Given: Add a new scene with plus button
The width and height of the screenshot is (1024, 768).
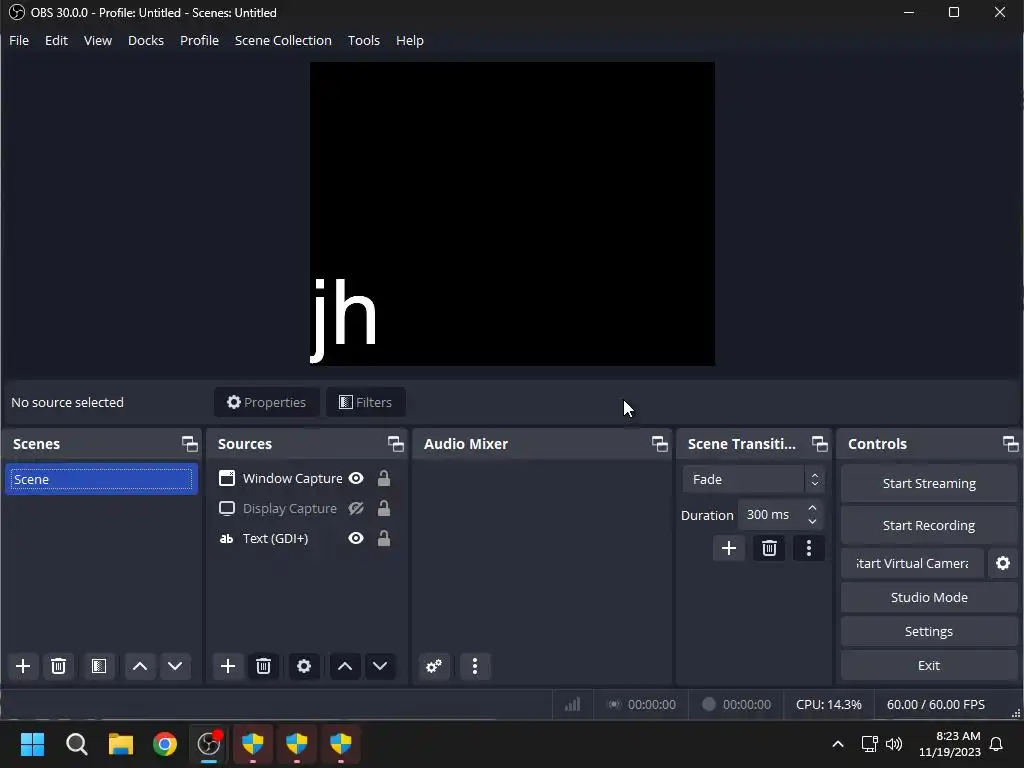Looking at the screenshot, I should pyautogui.click(x=23, y=666).
